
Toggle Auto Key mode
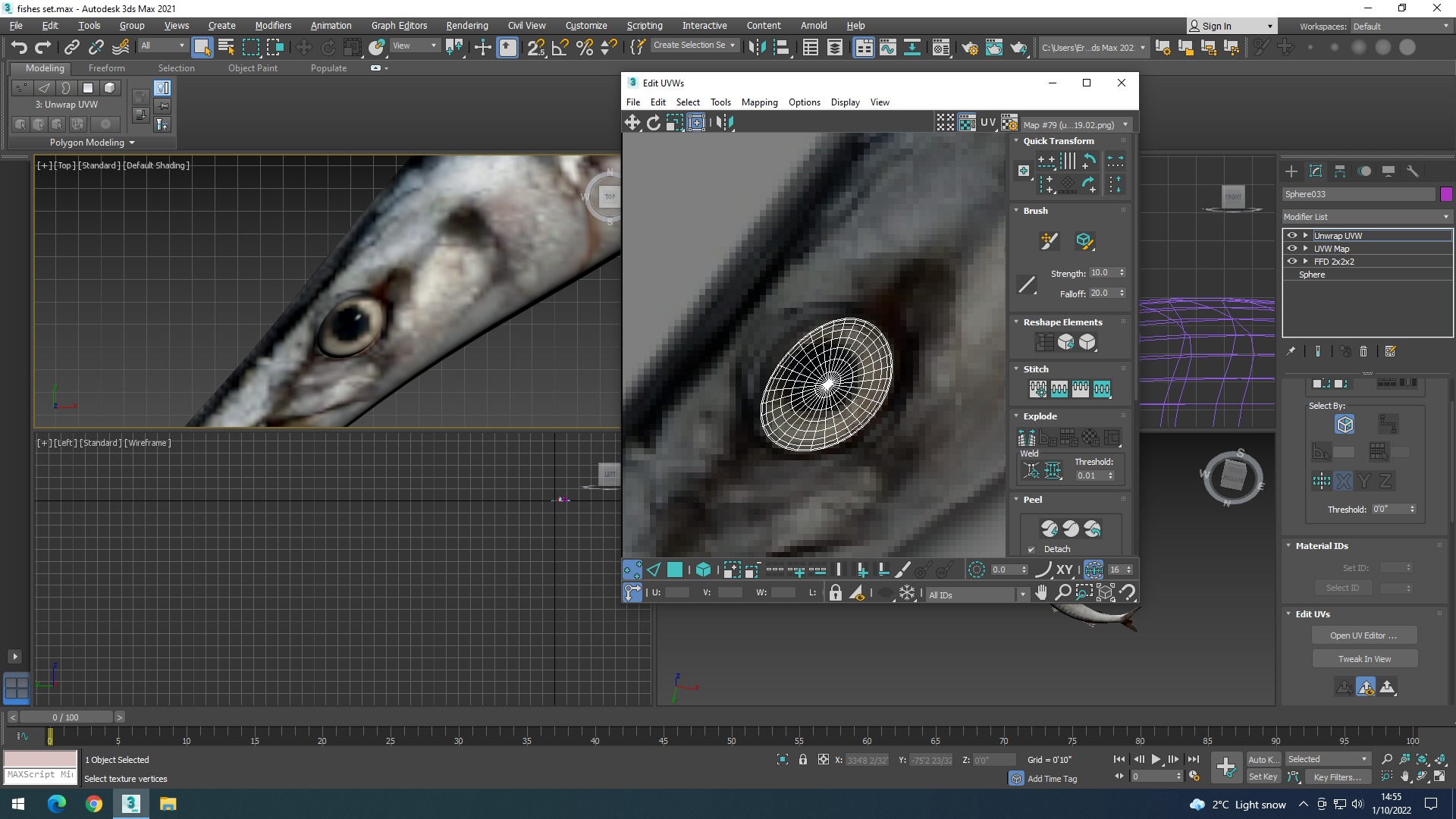point(1263,759)
